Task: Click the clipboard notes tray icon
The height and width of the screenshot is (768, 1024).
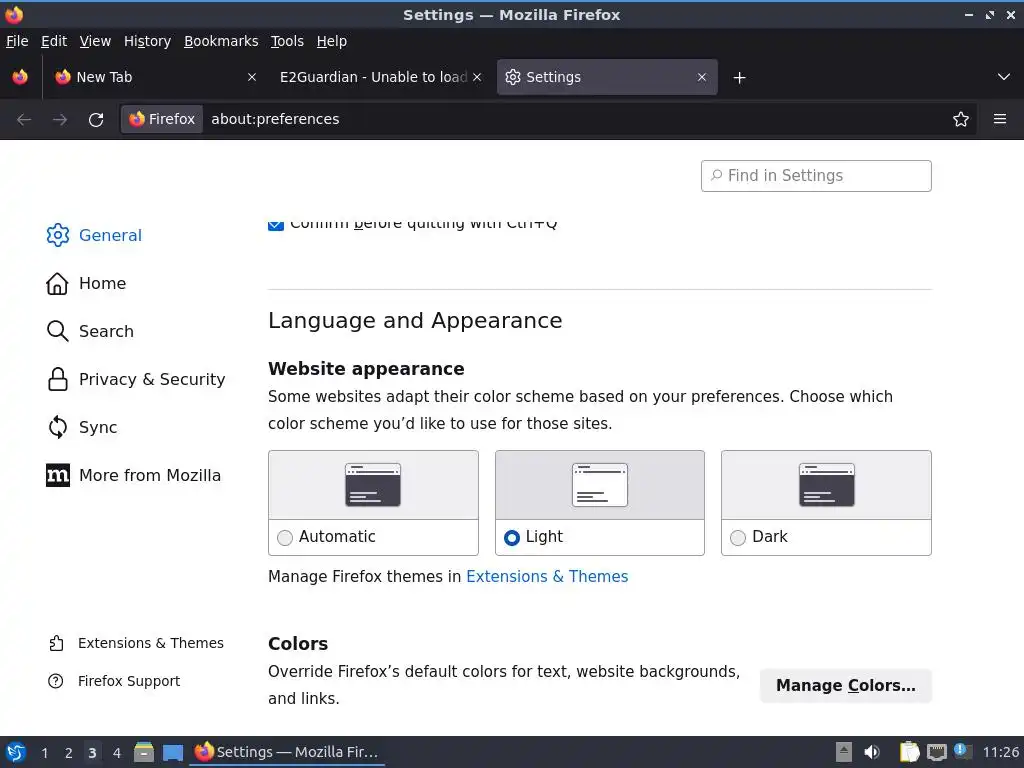Action: pos(909,752)
